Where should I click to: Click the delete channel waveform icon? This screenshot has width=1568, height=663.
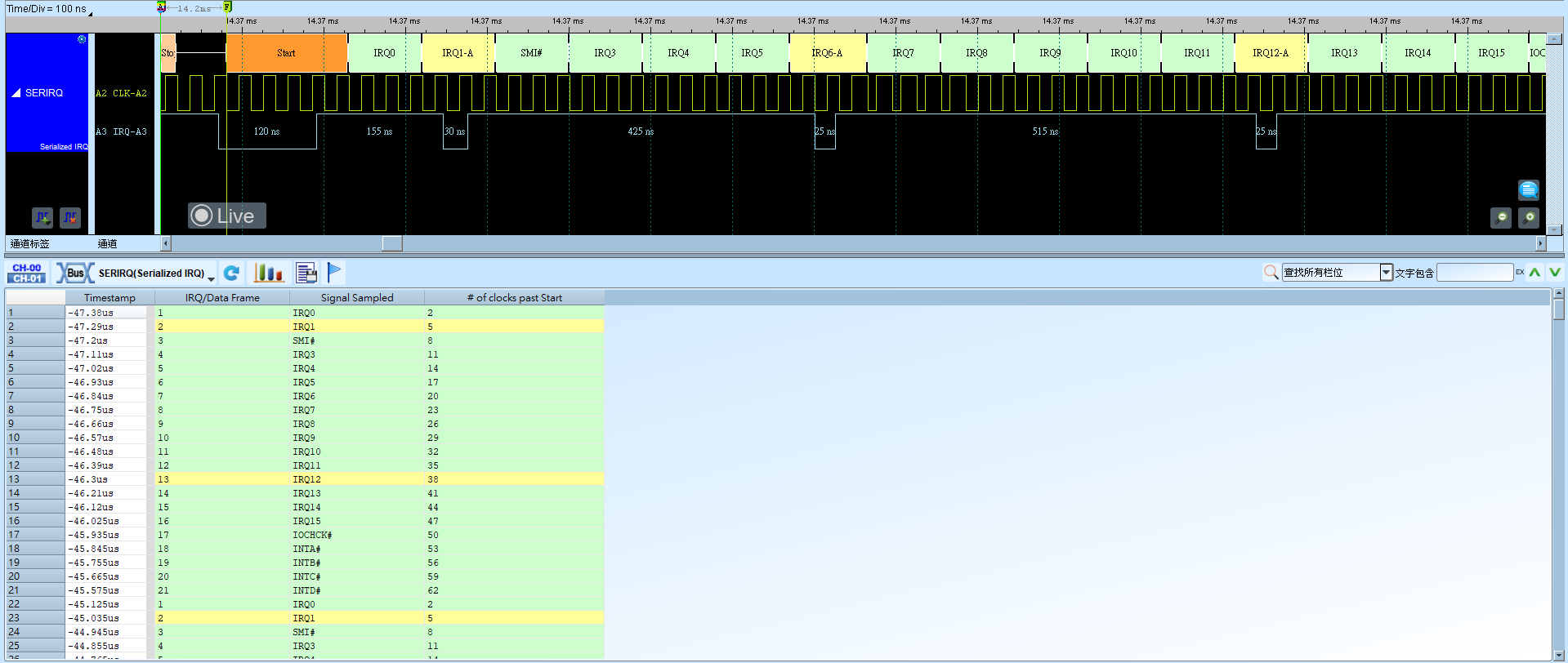coord(70,218)
